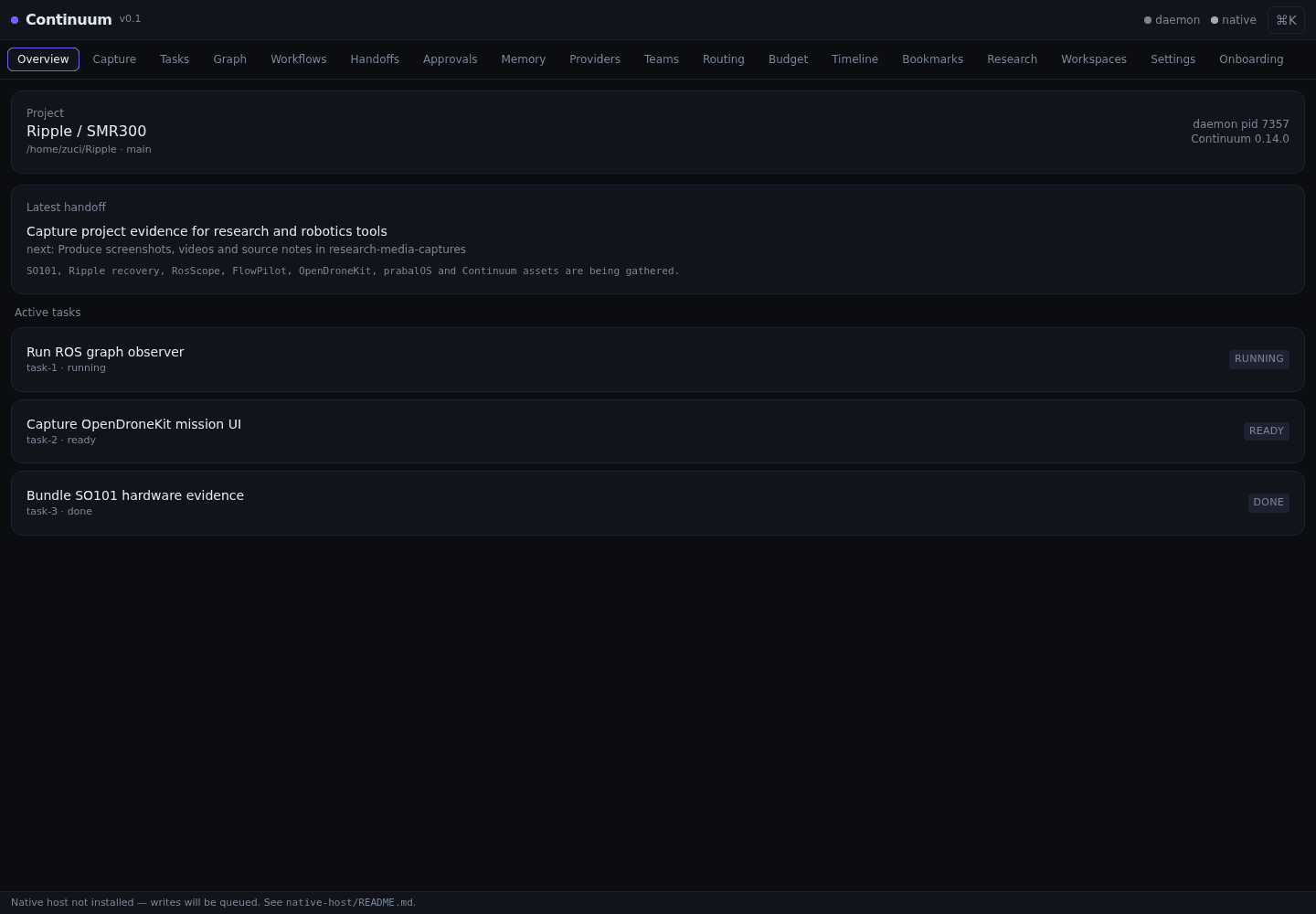Image resolution: width=1316 pixels, height=914 pixels.
Task: Click the daemon status indicator
Action: click(x=1172, y=20)
